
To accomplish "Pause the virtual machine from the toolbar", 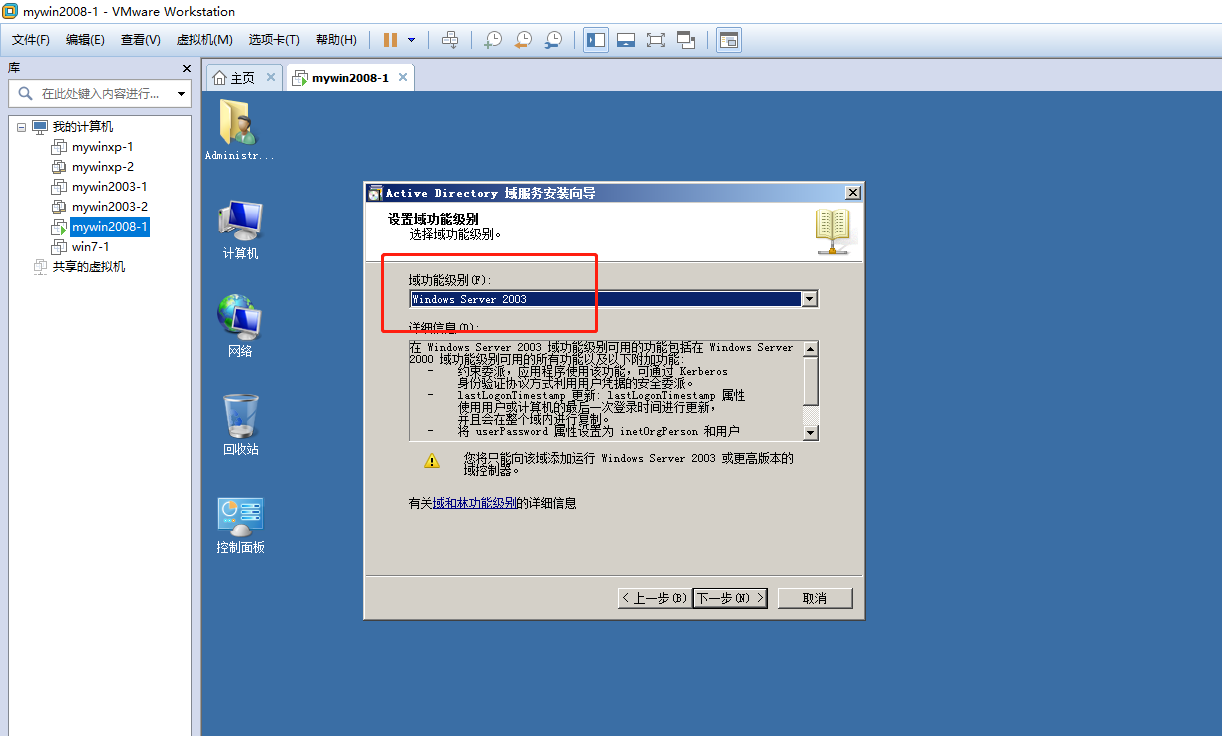I will pyautogui.click(x=390, y=40).
